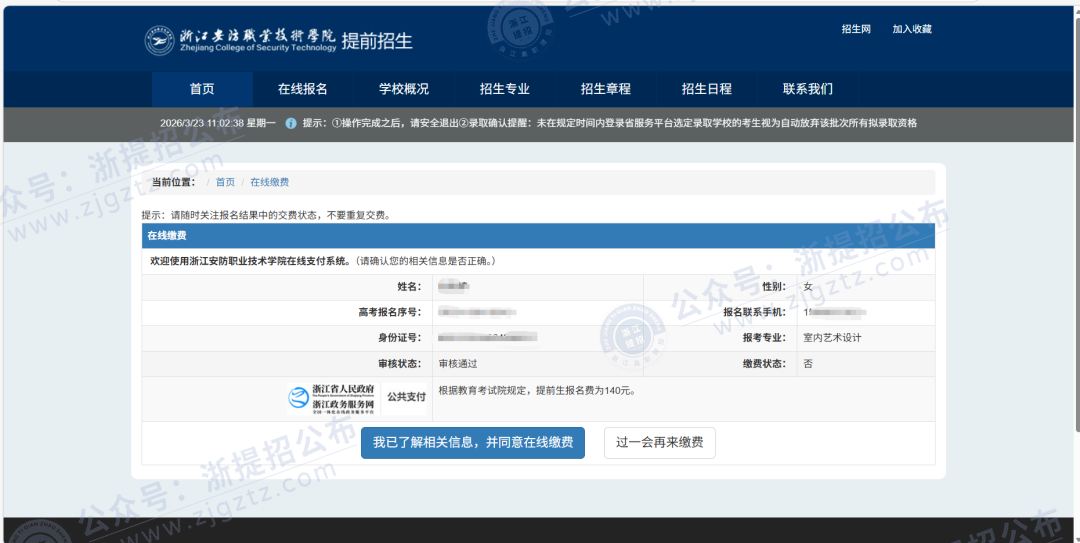
Task: Click the 公共支付 label next to logo
Action: pos(406,397)
